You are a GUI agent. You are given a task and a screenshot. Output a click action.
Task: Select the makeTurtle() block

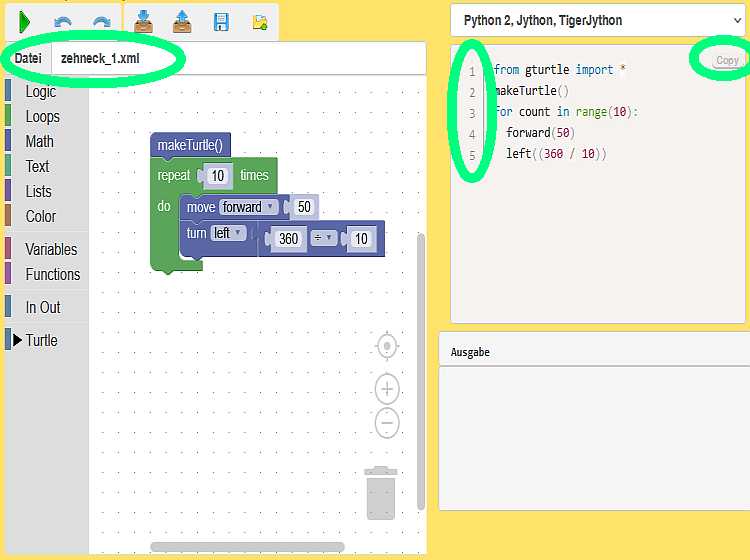click(190, 145)
